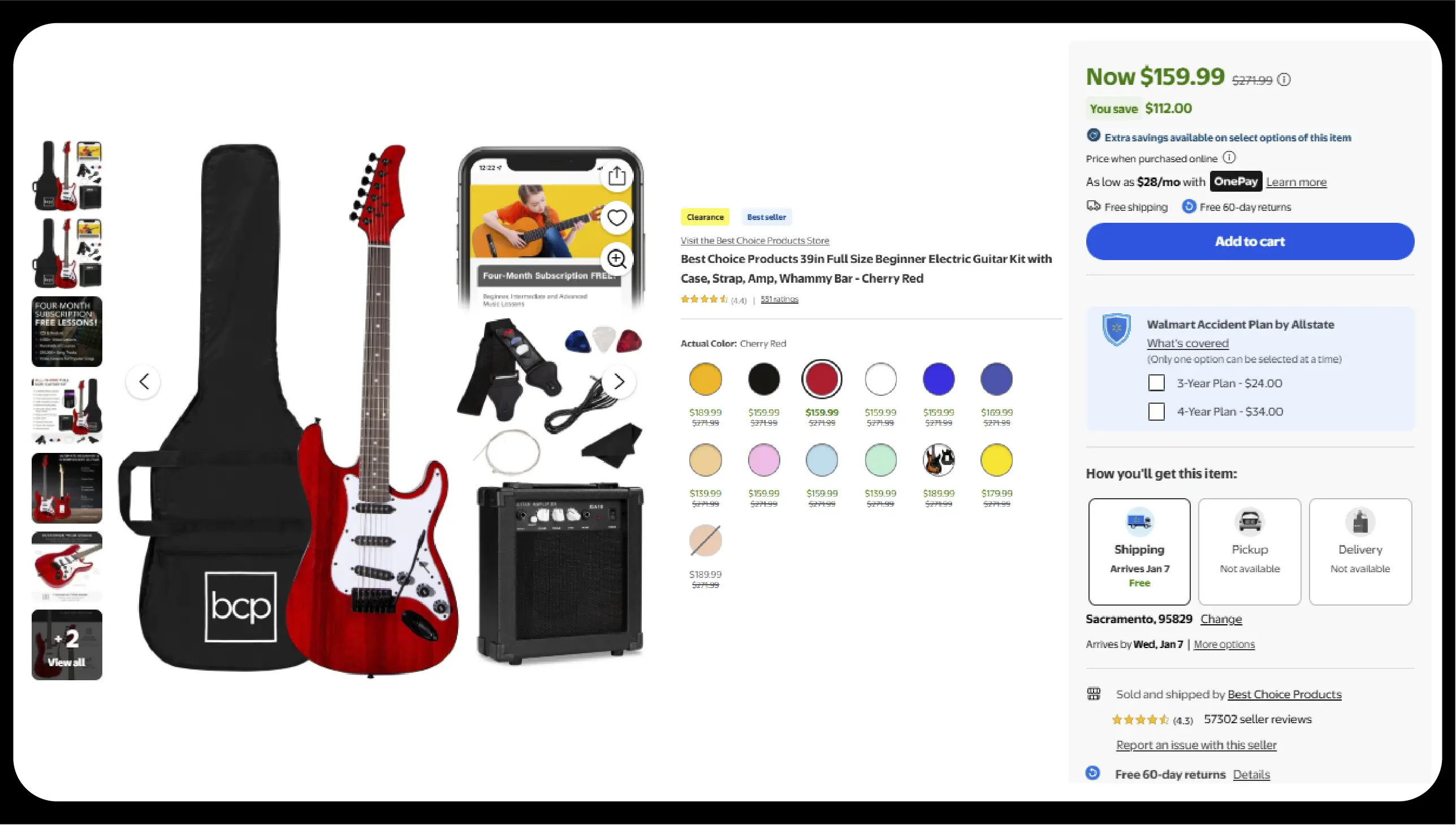Click Walmart Accident Plan shield icon
The width and height of the screenshot is (1456, 825).
point(1116,329)
